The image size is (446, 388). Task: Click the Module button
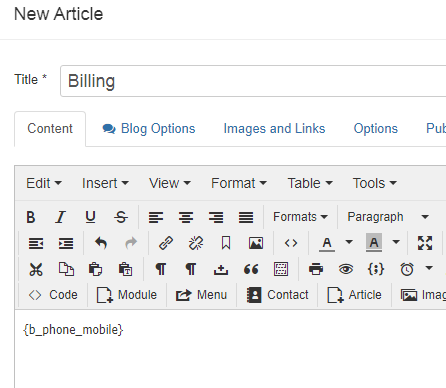127,295
